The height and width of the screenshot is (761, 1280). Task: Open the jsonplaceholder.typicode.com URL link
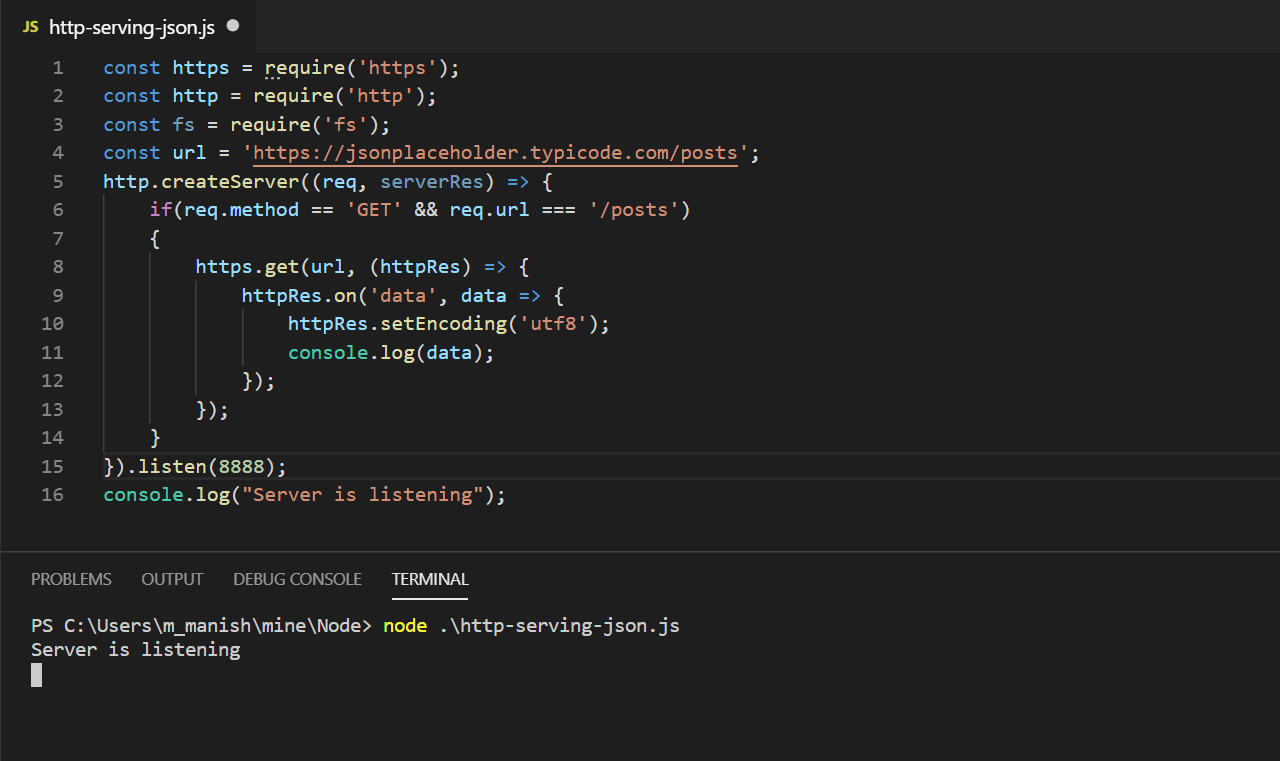tap(495, 153)
